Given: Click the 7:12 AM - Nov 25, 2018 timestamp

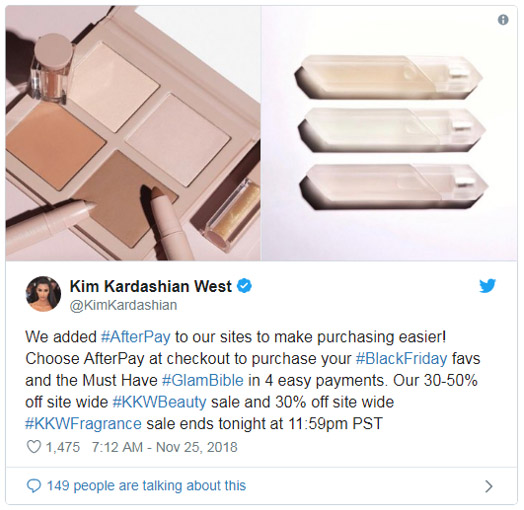Looking at the screenshot, I should click(x=164, y=447).
